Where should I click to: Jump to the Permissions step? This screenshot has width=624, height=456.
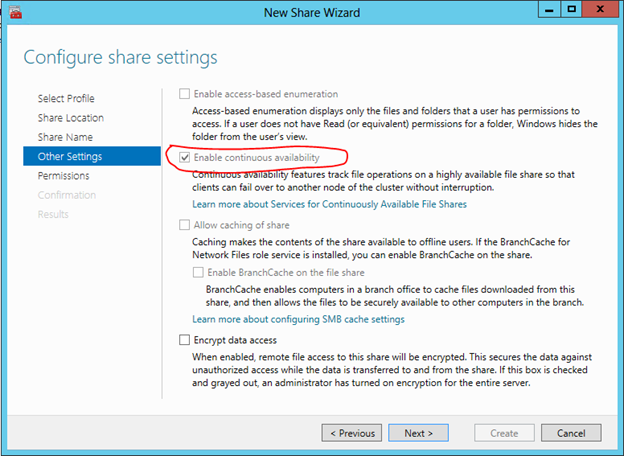click(64, 175)
